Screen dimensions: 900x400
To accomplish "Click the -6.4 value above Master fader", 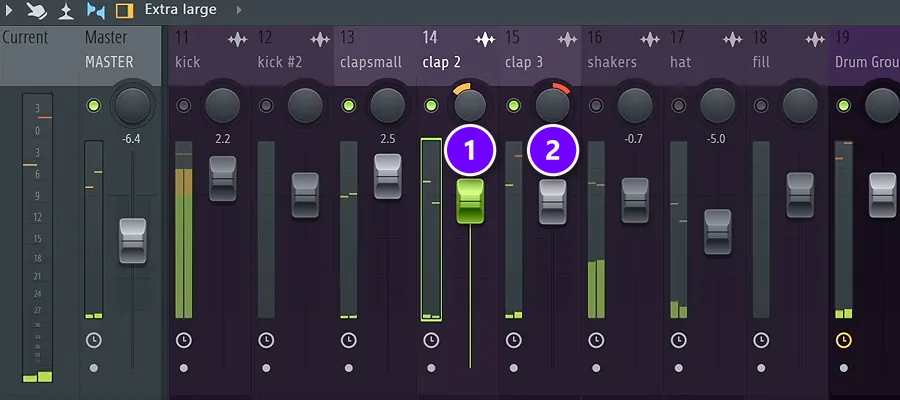I will [131, 139].
